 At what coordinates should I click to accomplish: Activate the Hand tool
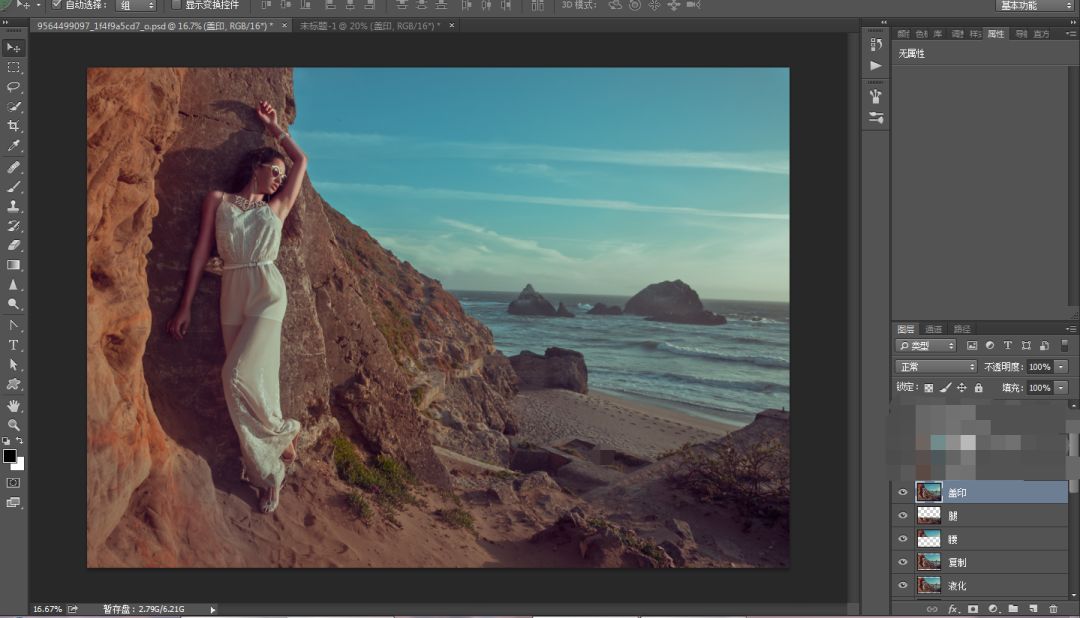click(13, 405)
